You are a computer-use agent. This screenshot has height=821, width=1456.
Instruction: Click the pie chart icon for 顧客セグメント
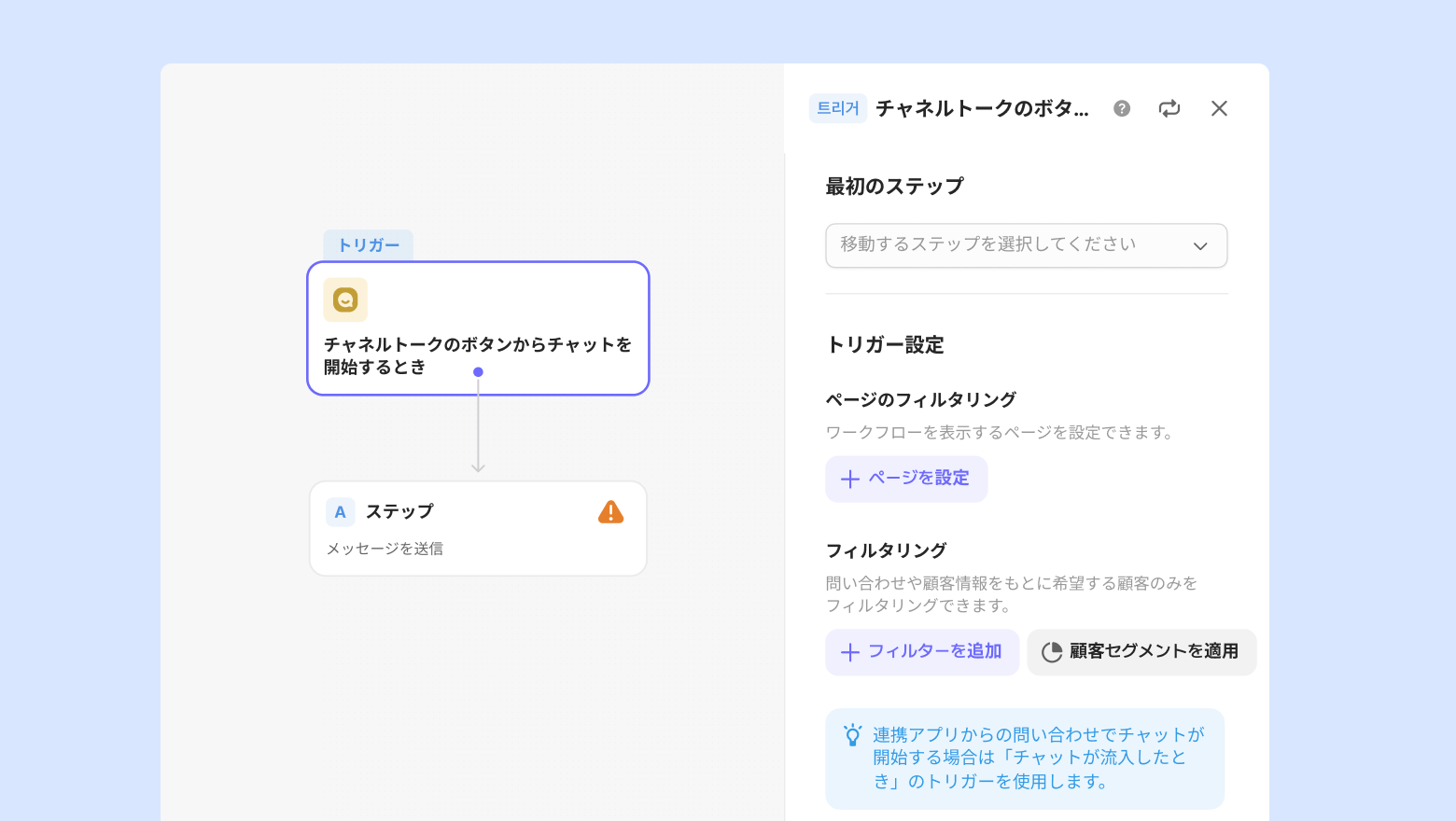pyautogui.click(x=1052, y=652)
